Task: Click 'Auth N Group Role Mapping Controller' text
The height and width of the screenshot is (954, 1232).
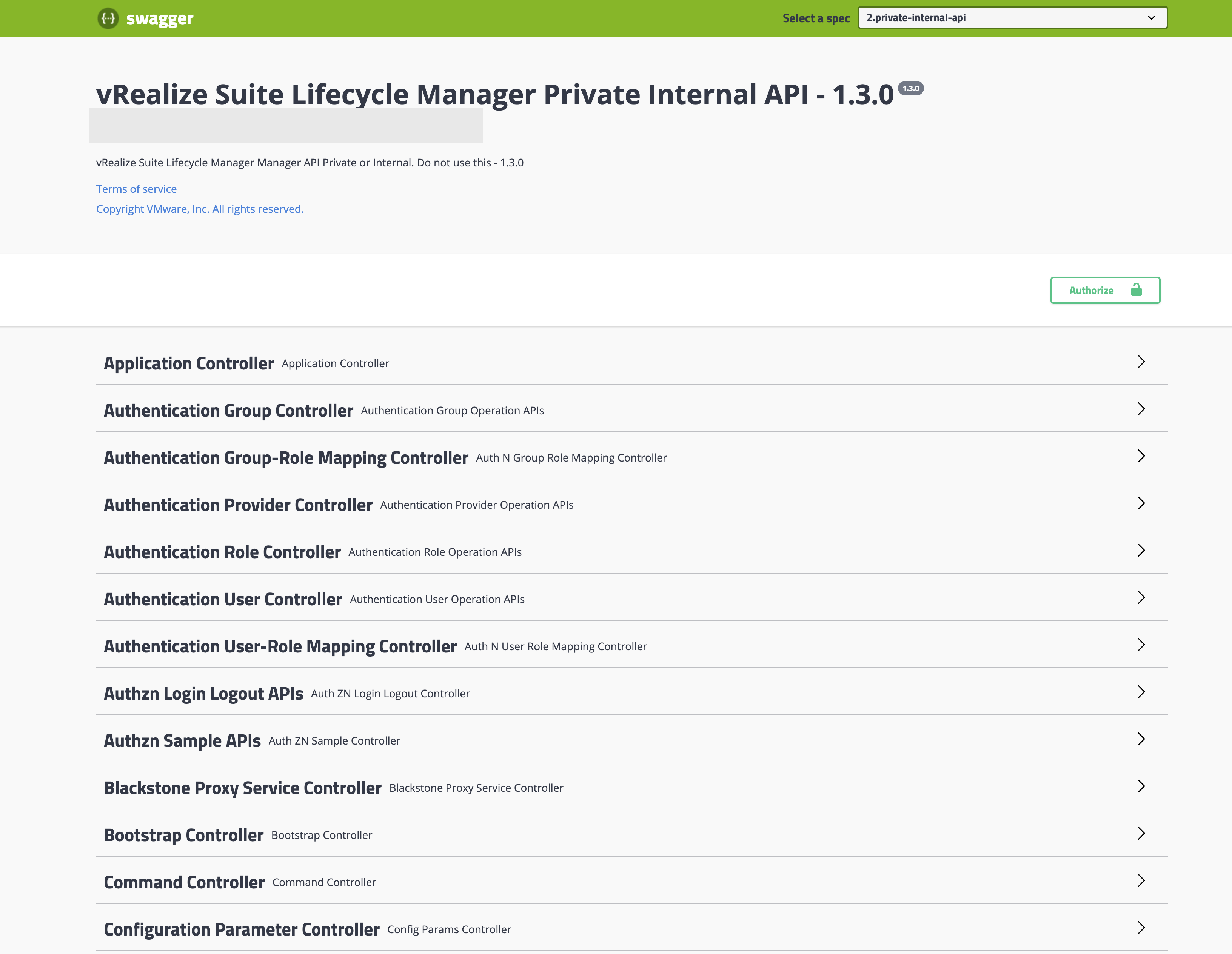Action: (x=571, y=458)
